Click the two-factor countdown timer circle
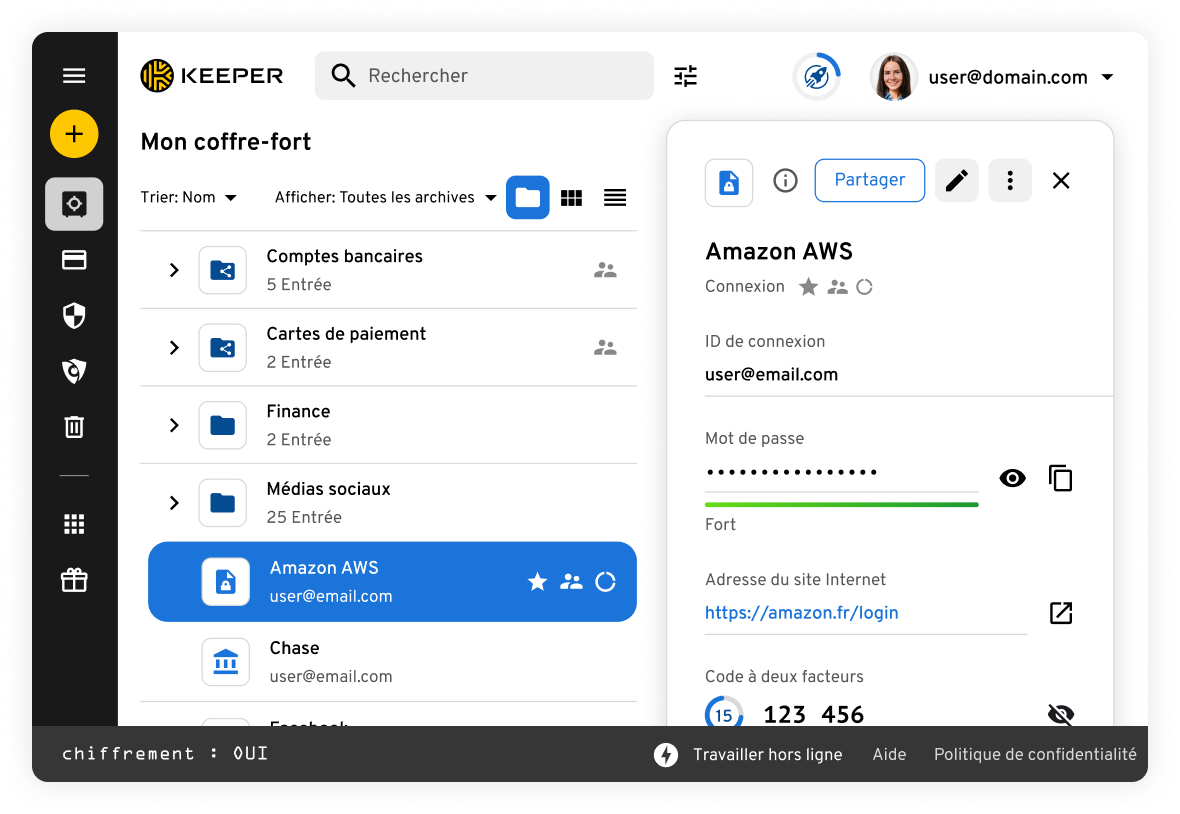 coord(724,713)
